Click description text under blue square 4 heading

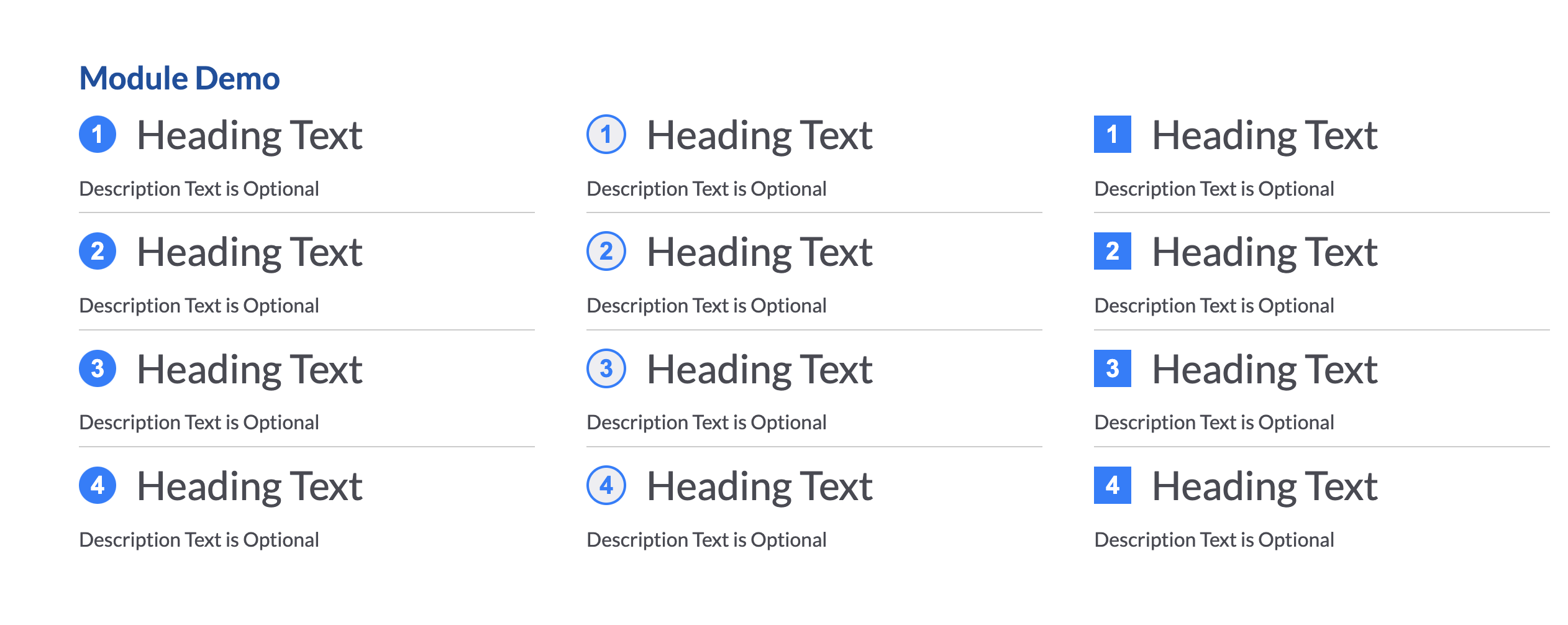tap(1214, 540)
